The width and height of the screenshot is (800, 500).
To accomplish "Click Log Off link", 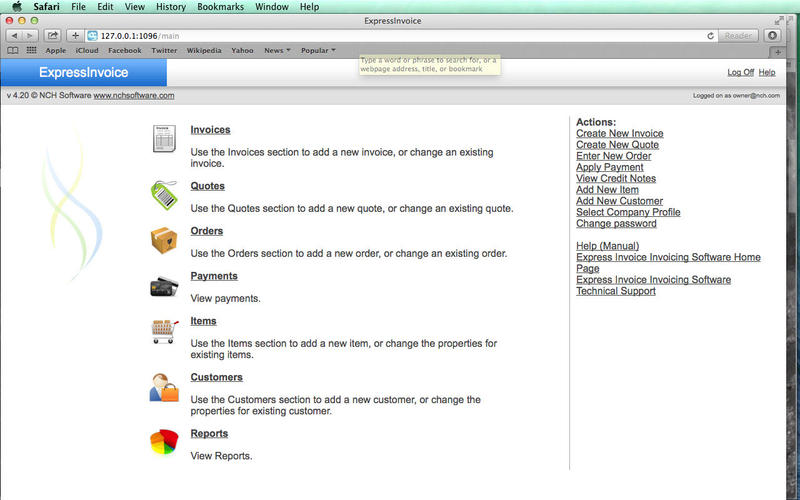I will tap(740, 72).
